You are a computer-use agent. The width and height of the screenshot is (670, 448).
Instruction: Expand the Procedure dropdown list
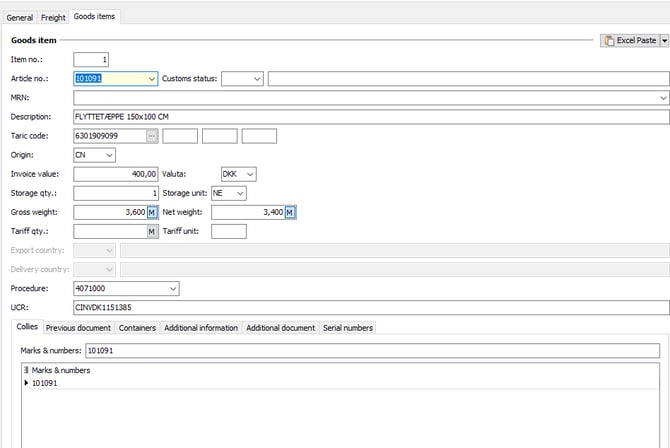click(x=172, y=288)
